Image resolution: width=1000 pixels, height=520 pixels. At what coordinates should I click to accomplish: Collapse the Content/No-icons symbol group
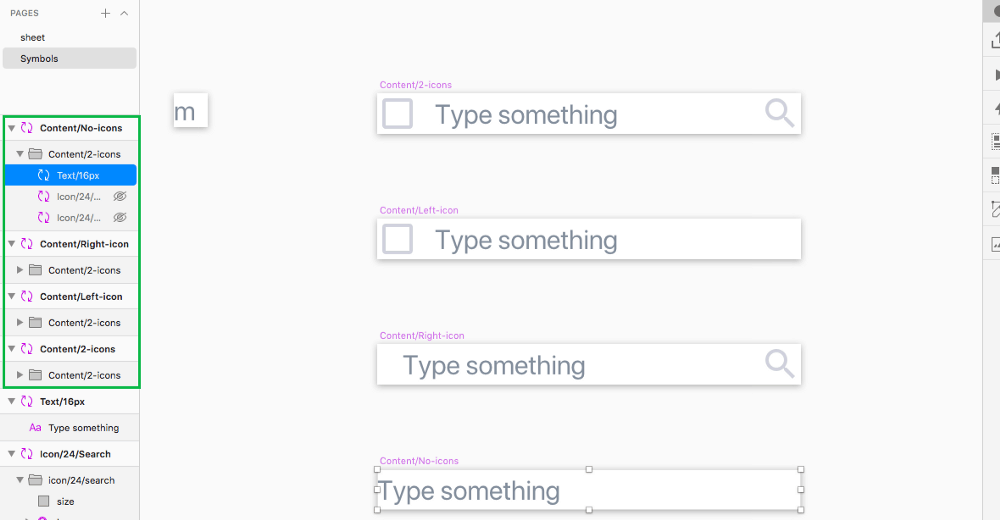coord(11,128)
